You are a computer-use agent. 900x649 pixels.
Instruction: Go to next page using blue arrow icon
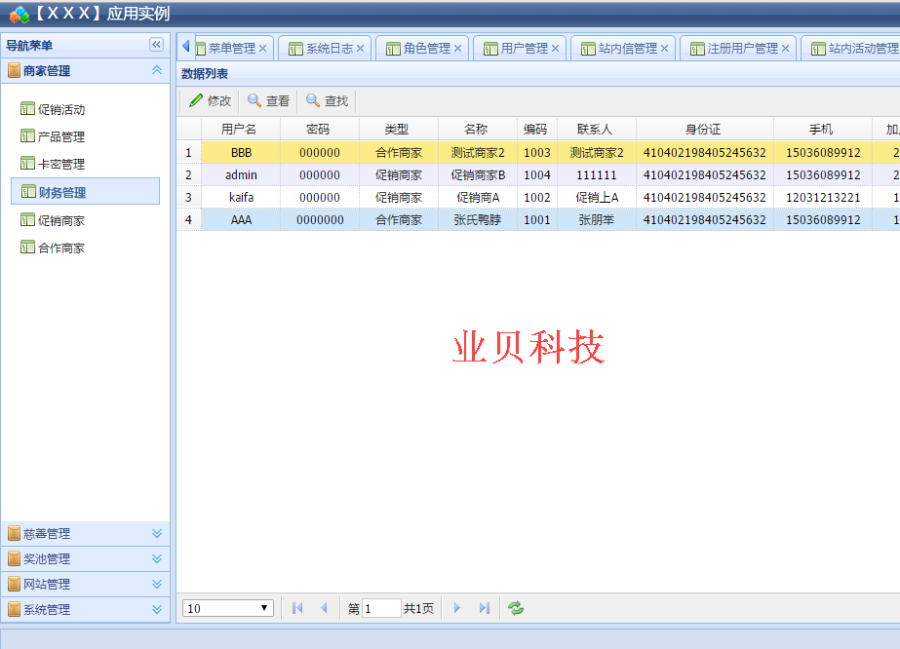[457, 607]
